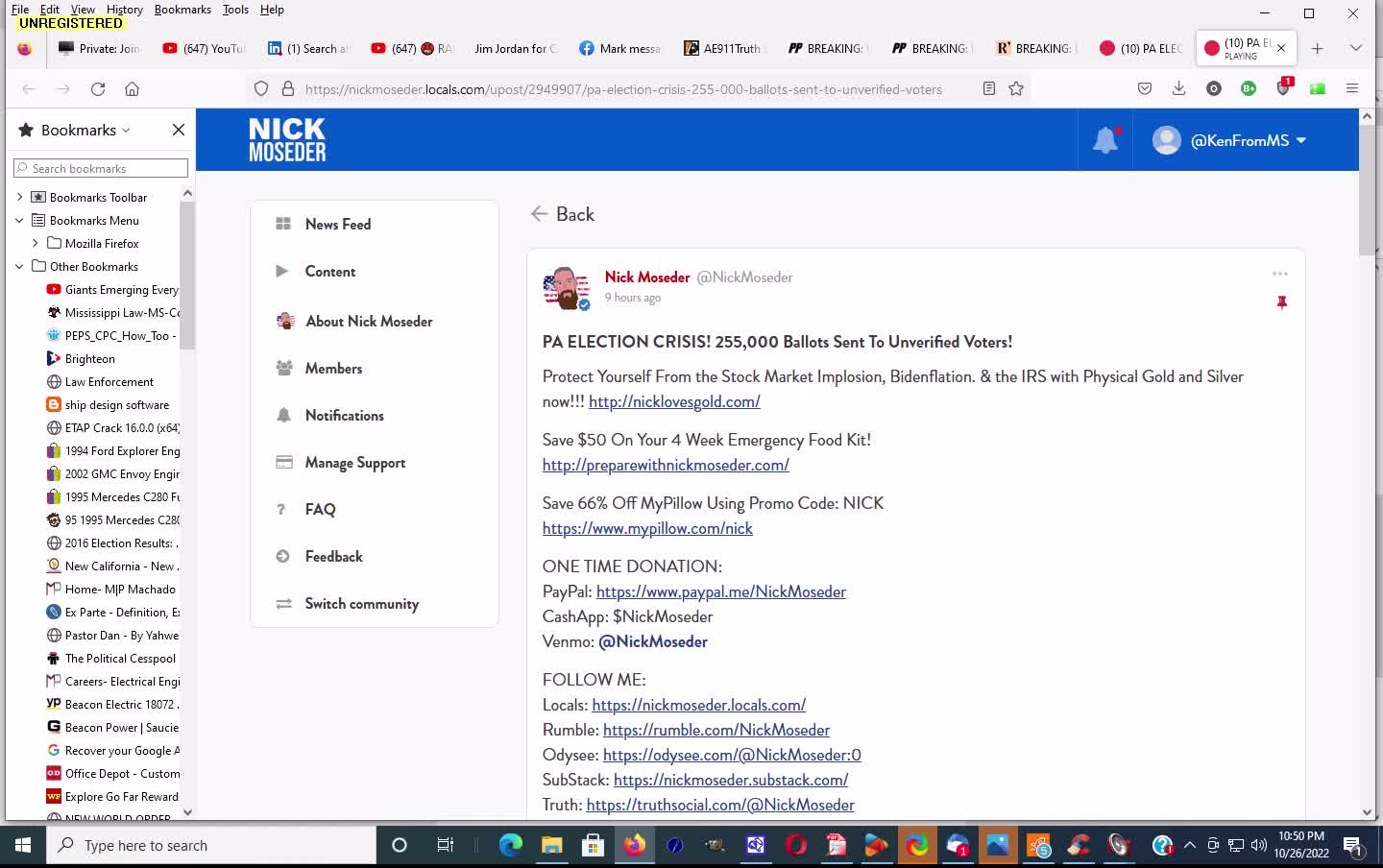Click Nick Moseder's avatar on the post
Viewport: 1383px width, 868px height.
566,288
